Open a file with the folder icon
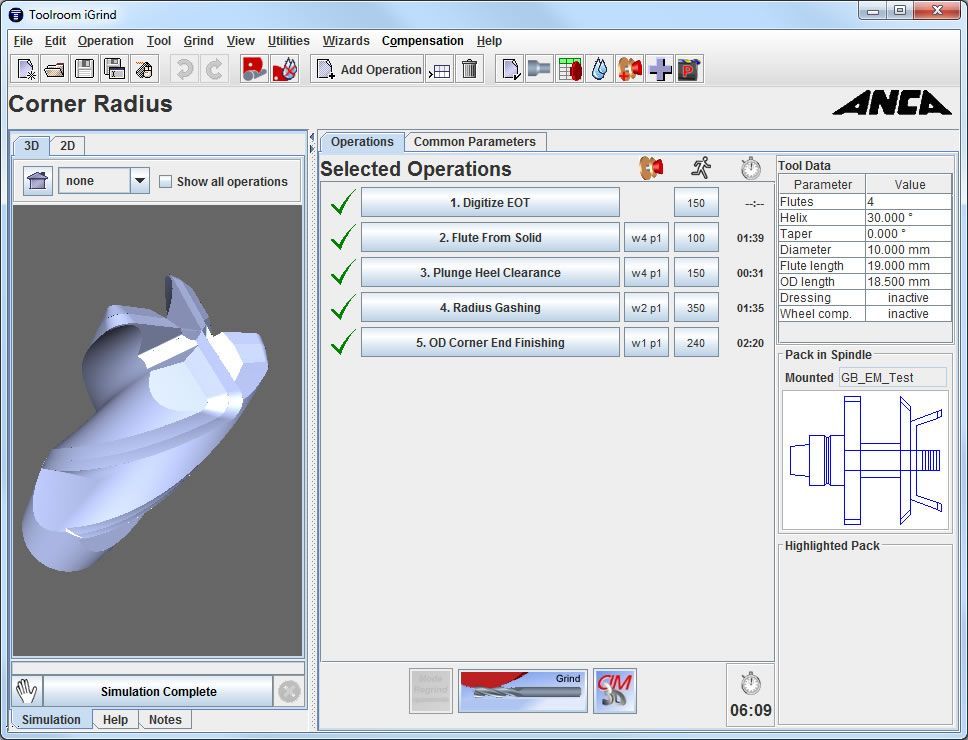This screenshot has width=968, height=740. click(x=55, y=69)
